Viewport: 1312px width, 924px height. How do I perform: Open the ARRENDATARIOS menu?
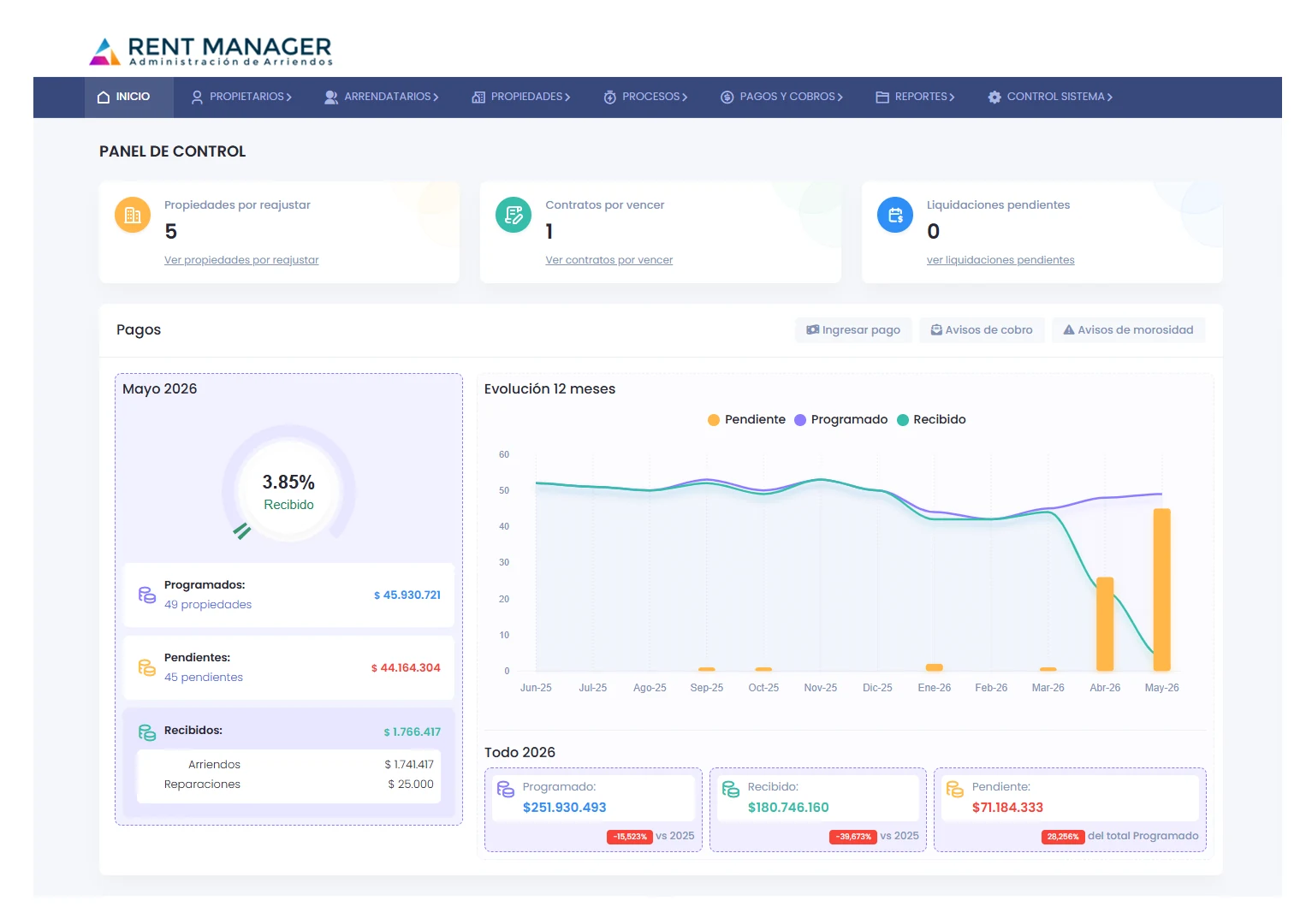[381, 97]
